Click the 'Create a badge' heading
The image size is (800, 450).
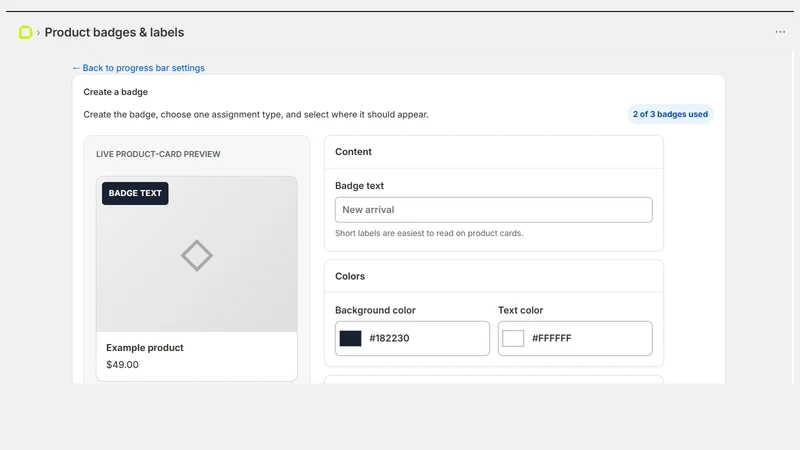116,92
